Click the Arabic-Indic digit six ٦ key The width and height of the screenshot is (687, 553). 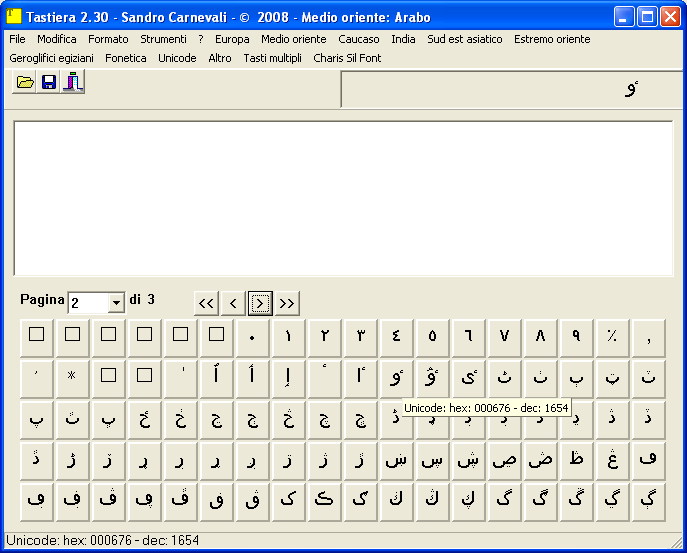468,338
